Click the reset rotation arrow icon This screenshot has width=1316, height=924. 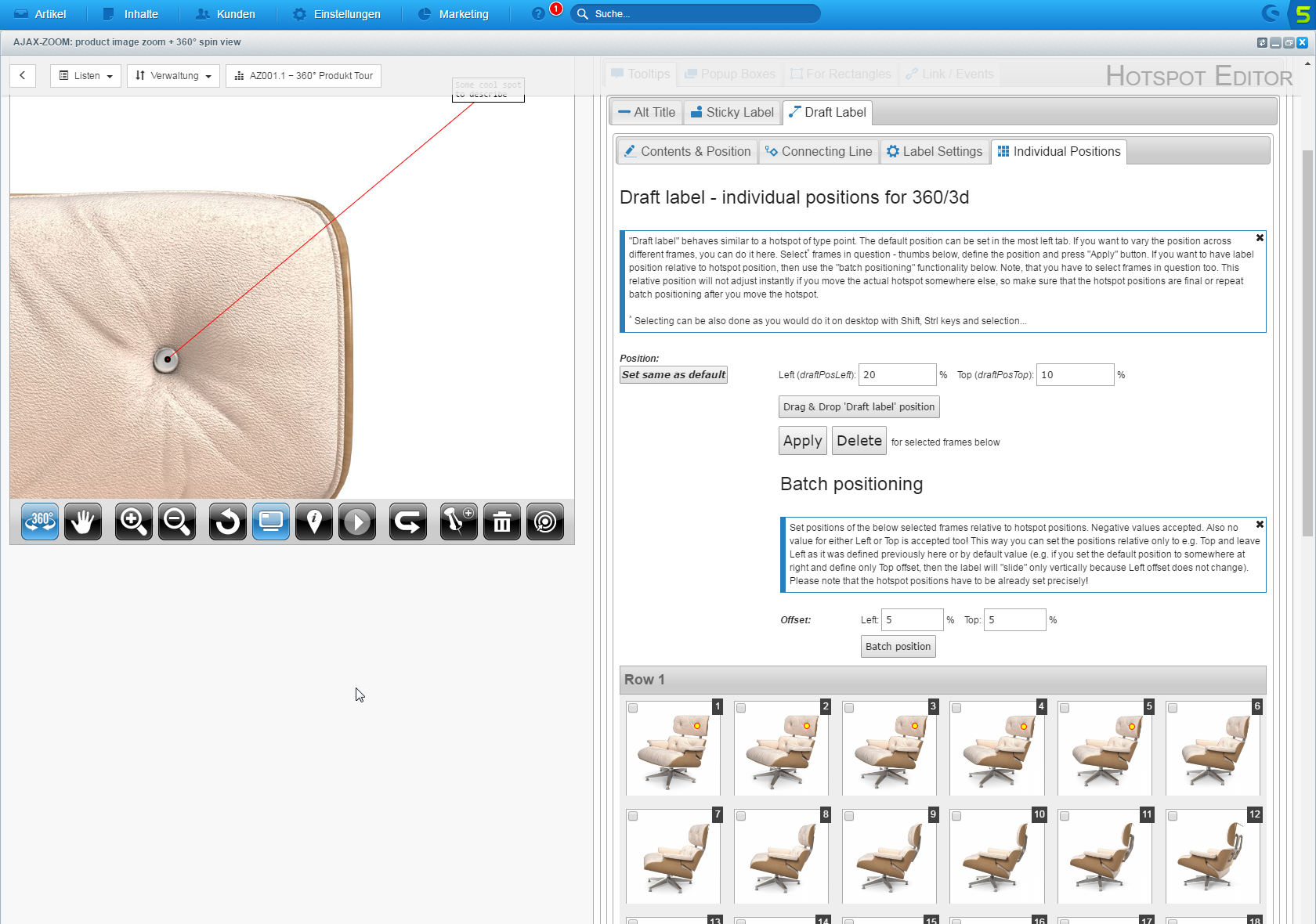[x=228, y=522]
